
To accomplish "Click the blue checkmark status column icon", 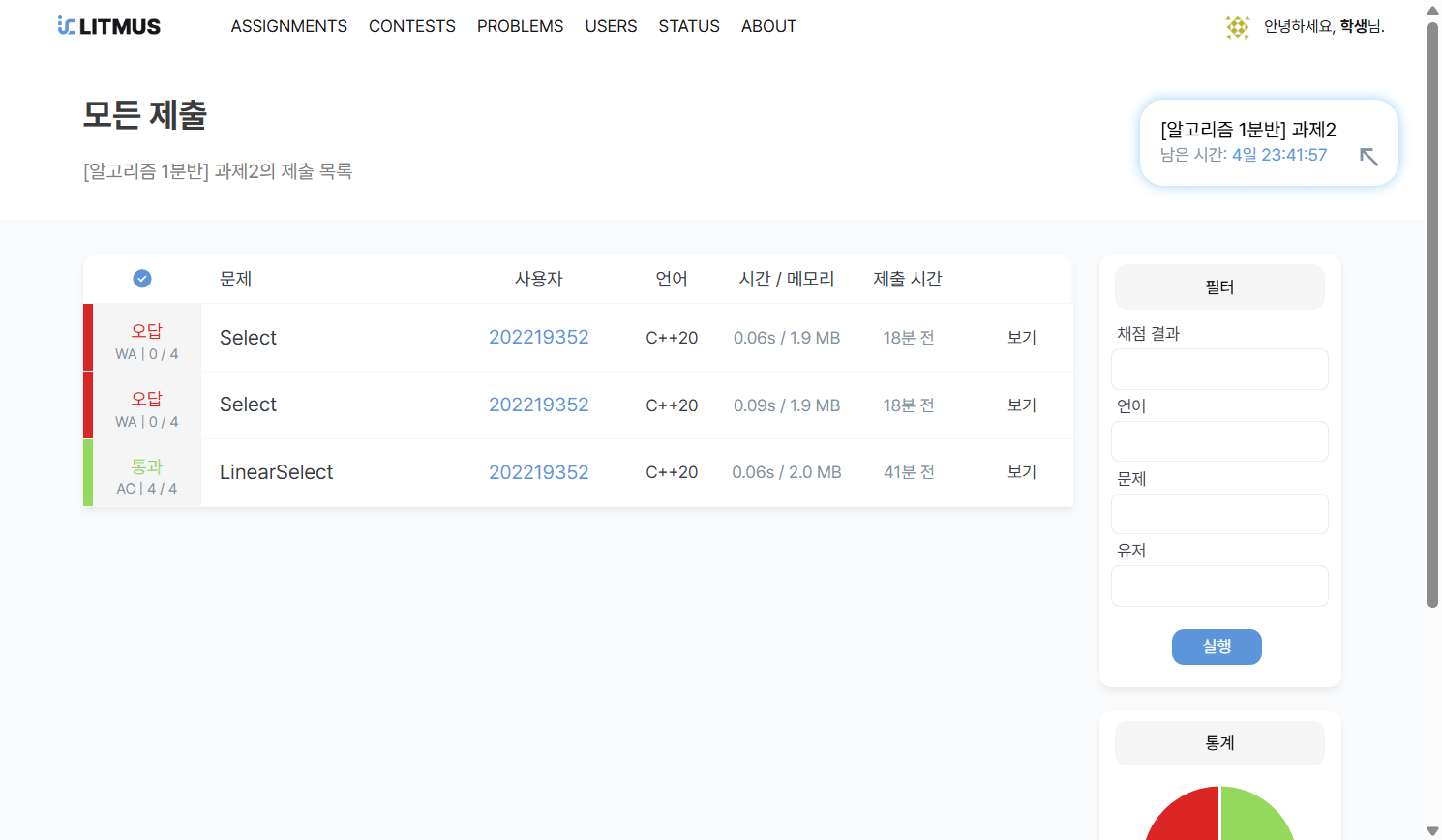I will (x=142, y=279).
